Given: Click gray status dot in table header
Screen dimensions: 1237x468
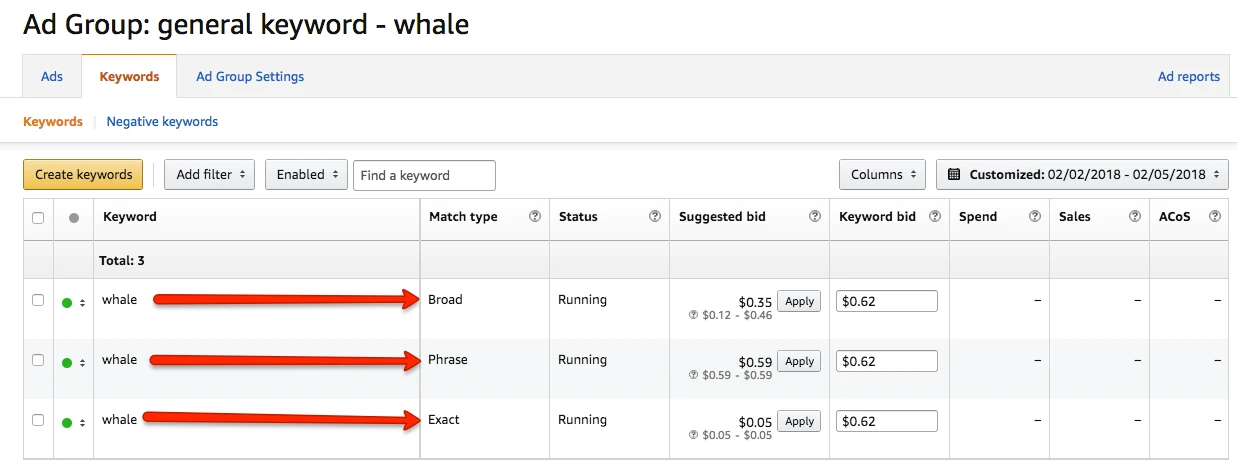Looking at the screenshot, I should 73,217.
